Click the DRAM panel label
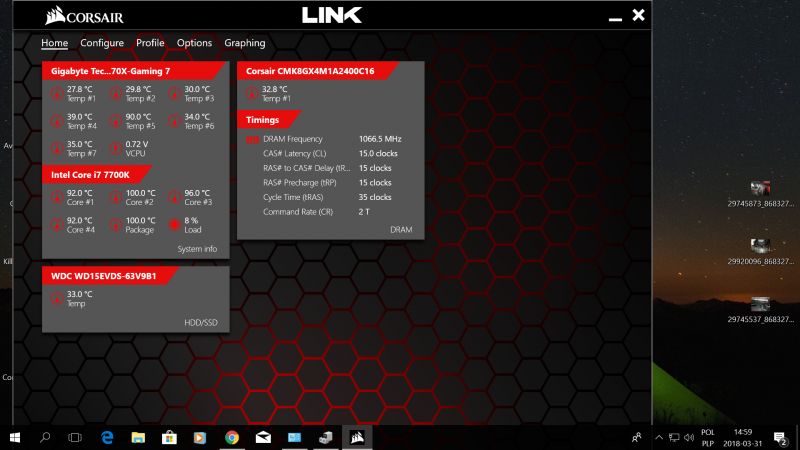Viewport: 800px width, 450px height. 401,230
